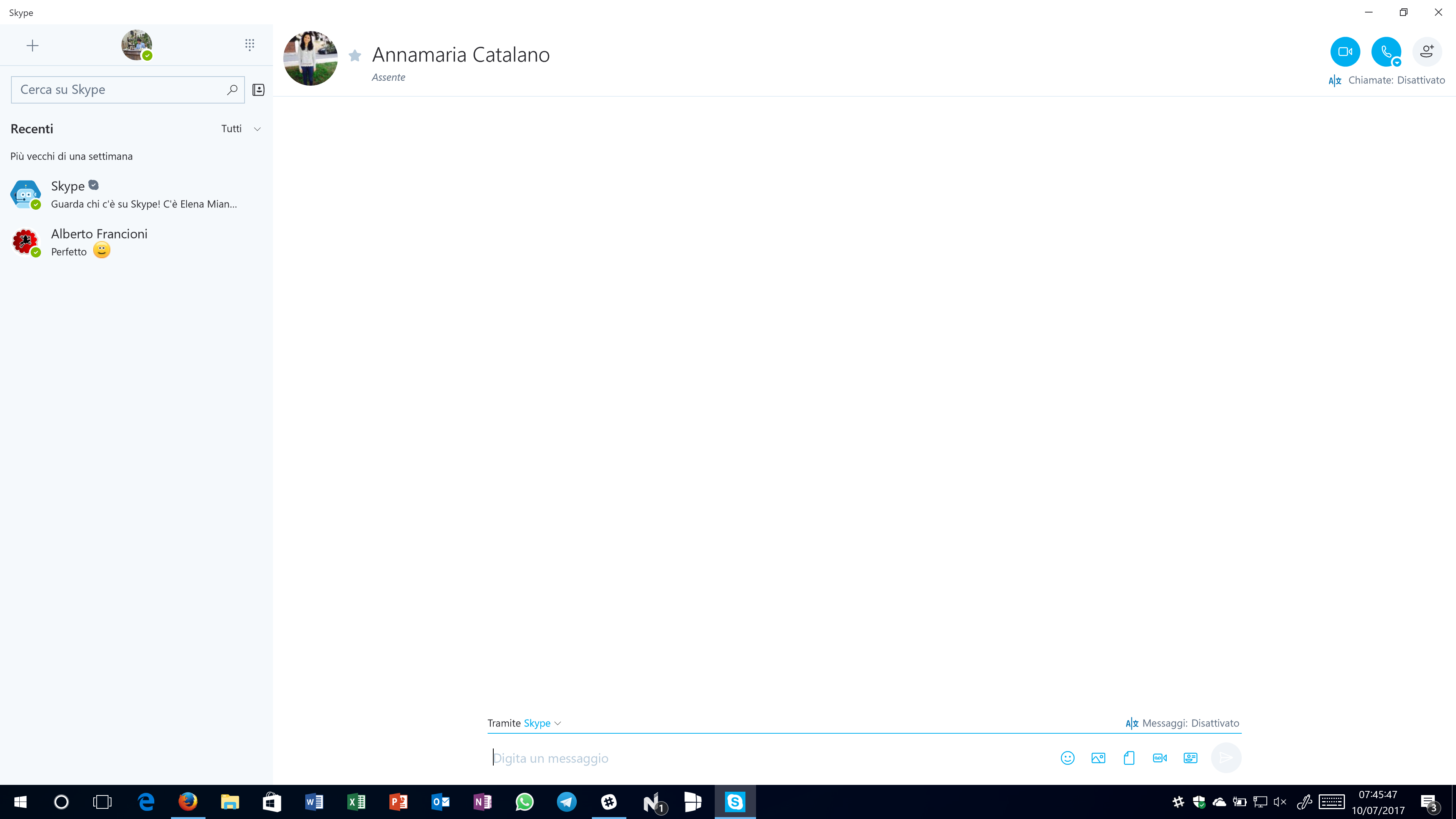Add people to this conversation

(1426, 52)
